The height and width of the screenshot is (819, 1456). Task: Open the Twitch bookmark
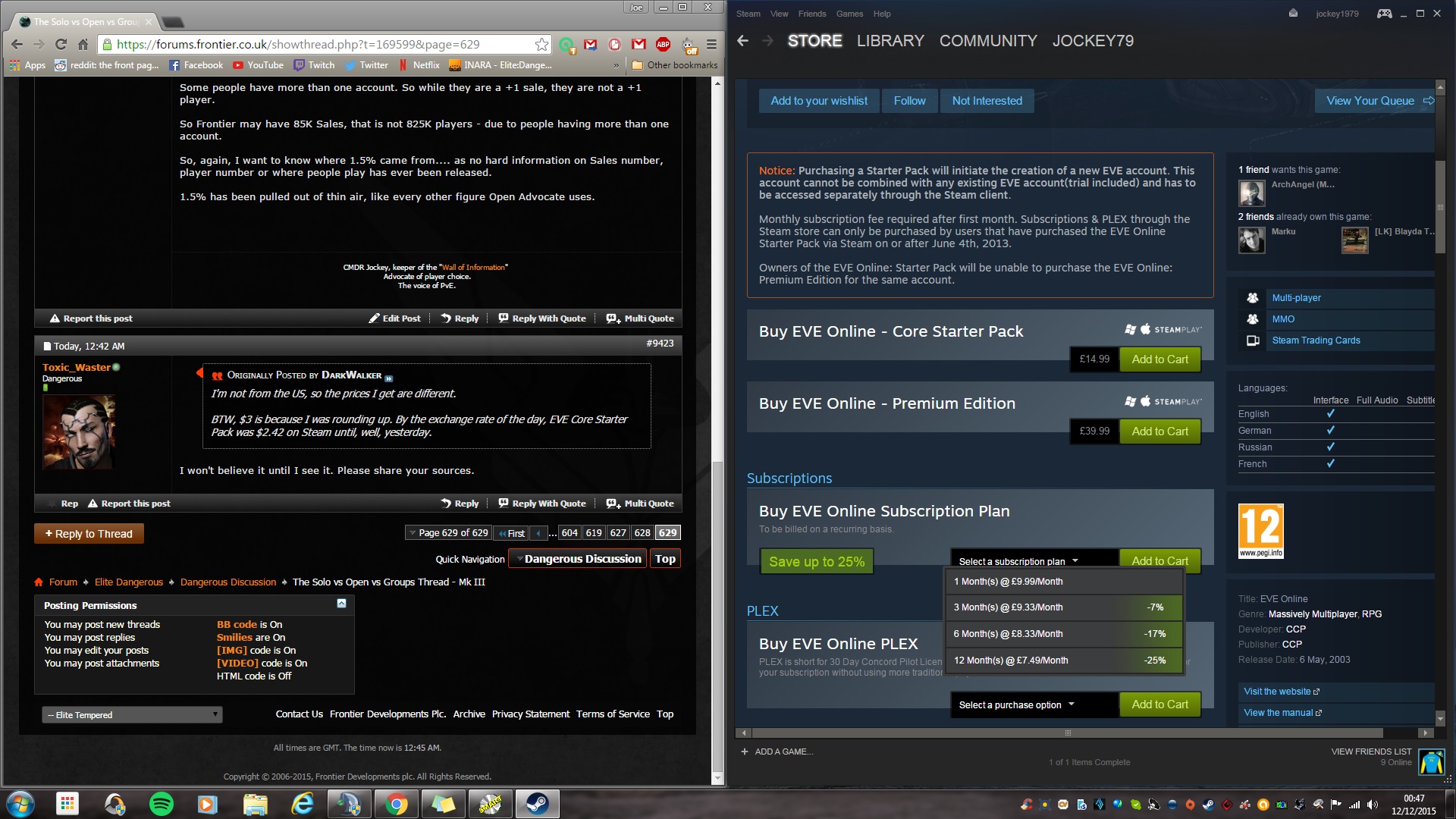click(314, 65)
